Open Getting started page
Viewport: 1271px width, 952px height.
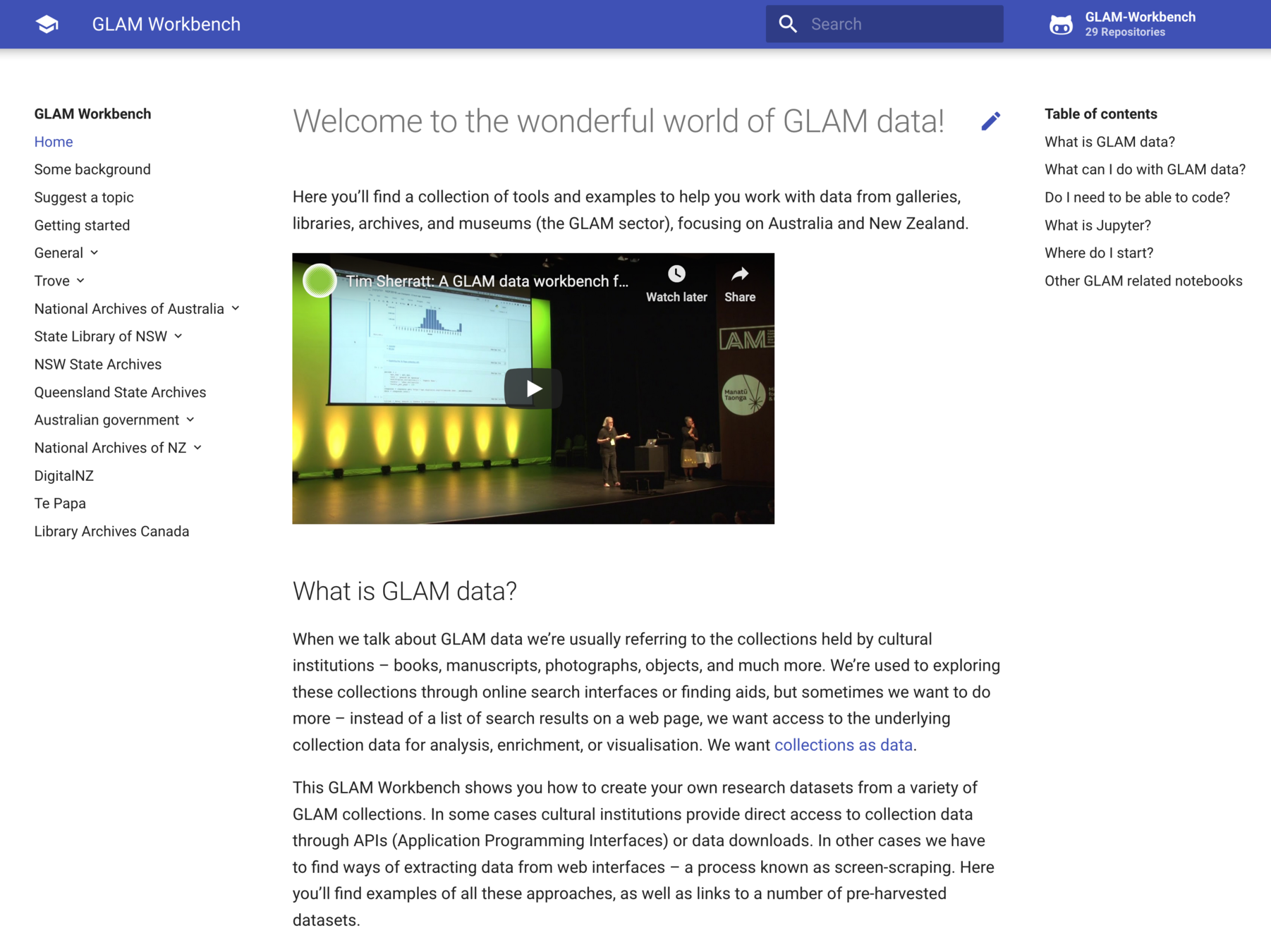(82, 226)
